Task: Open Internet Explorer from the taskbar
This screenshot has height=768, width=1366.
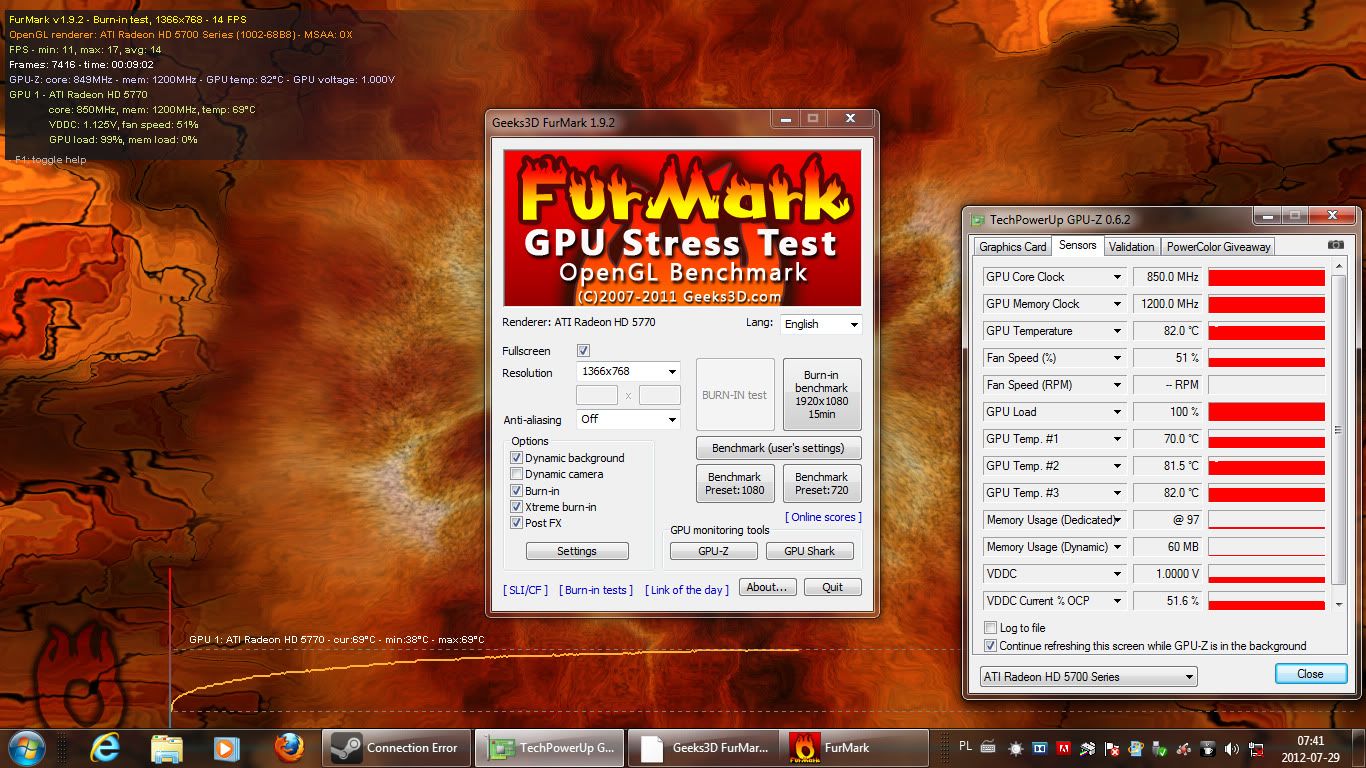Action: (106, 747)
